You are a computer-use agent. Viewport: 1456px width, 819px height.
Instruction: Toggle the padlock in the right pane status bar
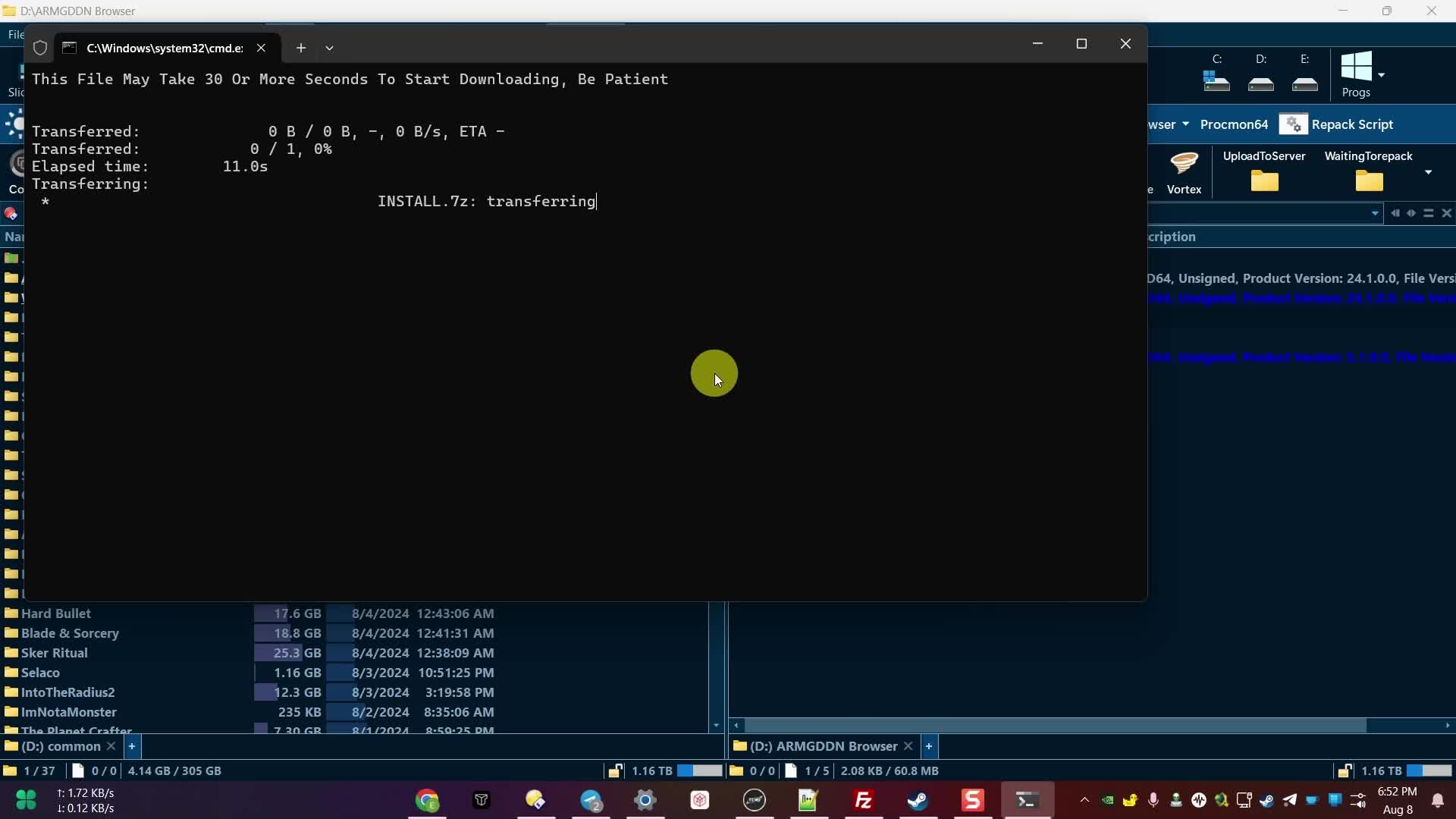tap(1345, 770)
